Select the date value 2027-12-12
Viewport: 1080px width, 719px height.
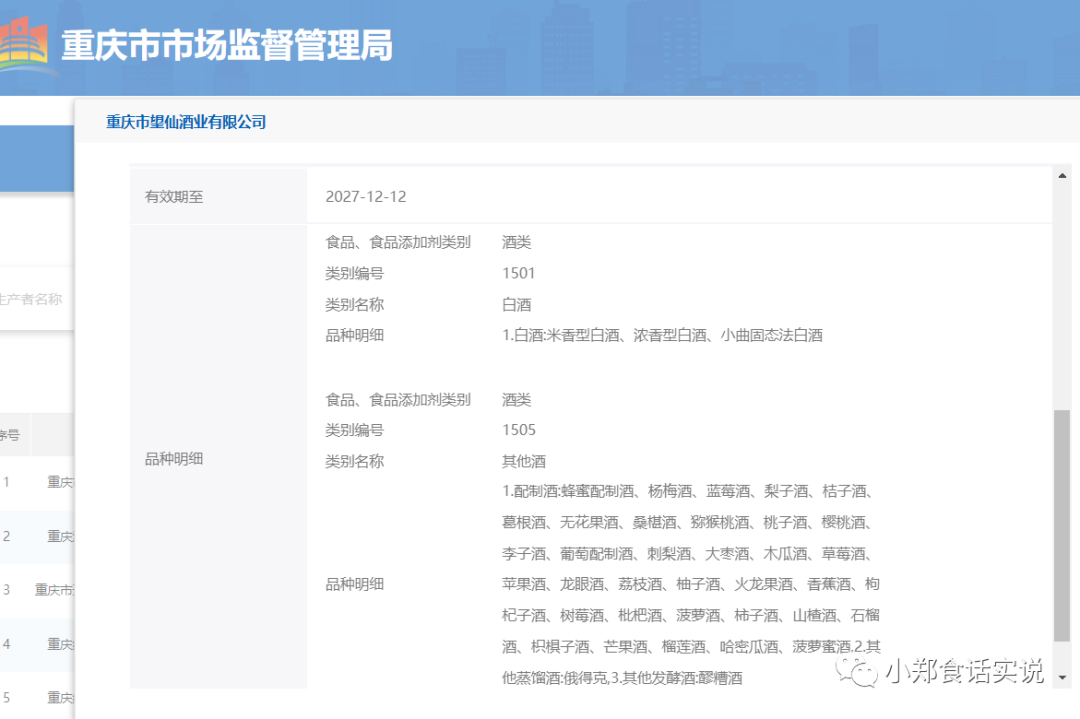[366, 197]
